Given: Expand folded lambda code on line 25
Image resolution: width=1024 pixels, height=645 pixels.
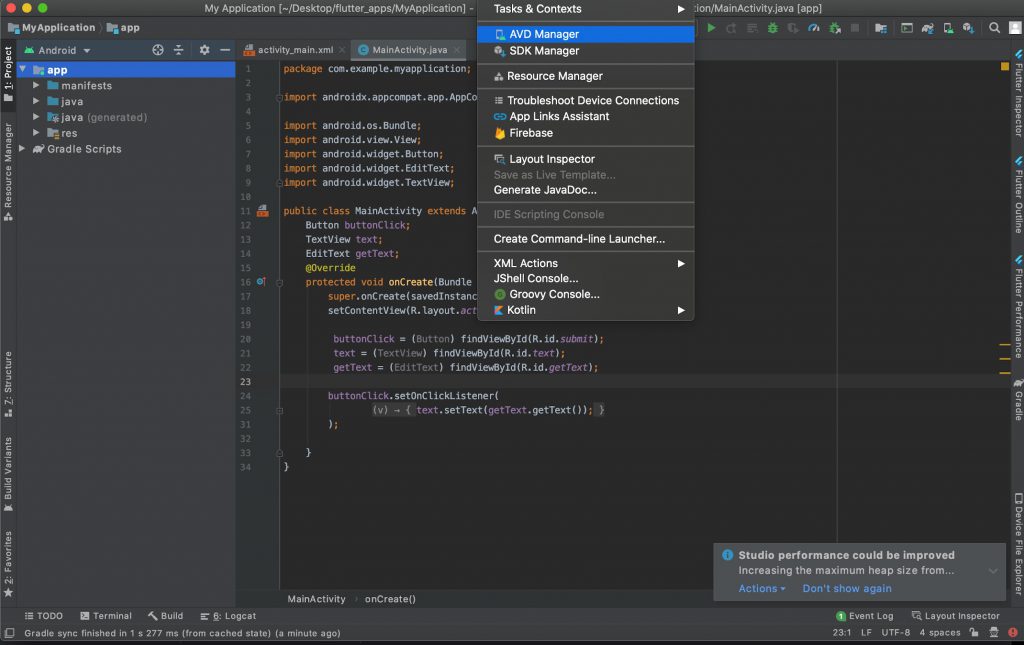Looking at the screenshot, I should [x=279, y=410].
